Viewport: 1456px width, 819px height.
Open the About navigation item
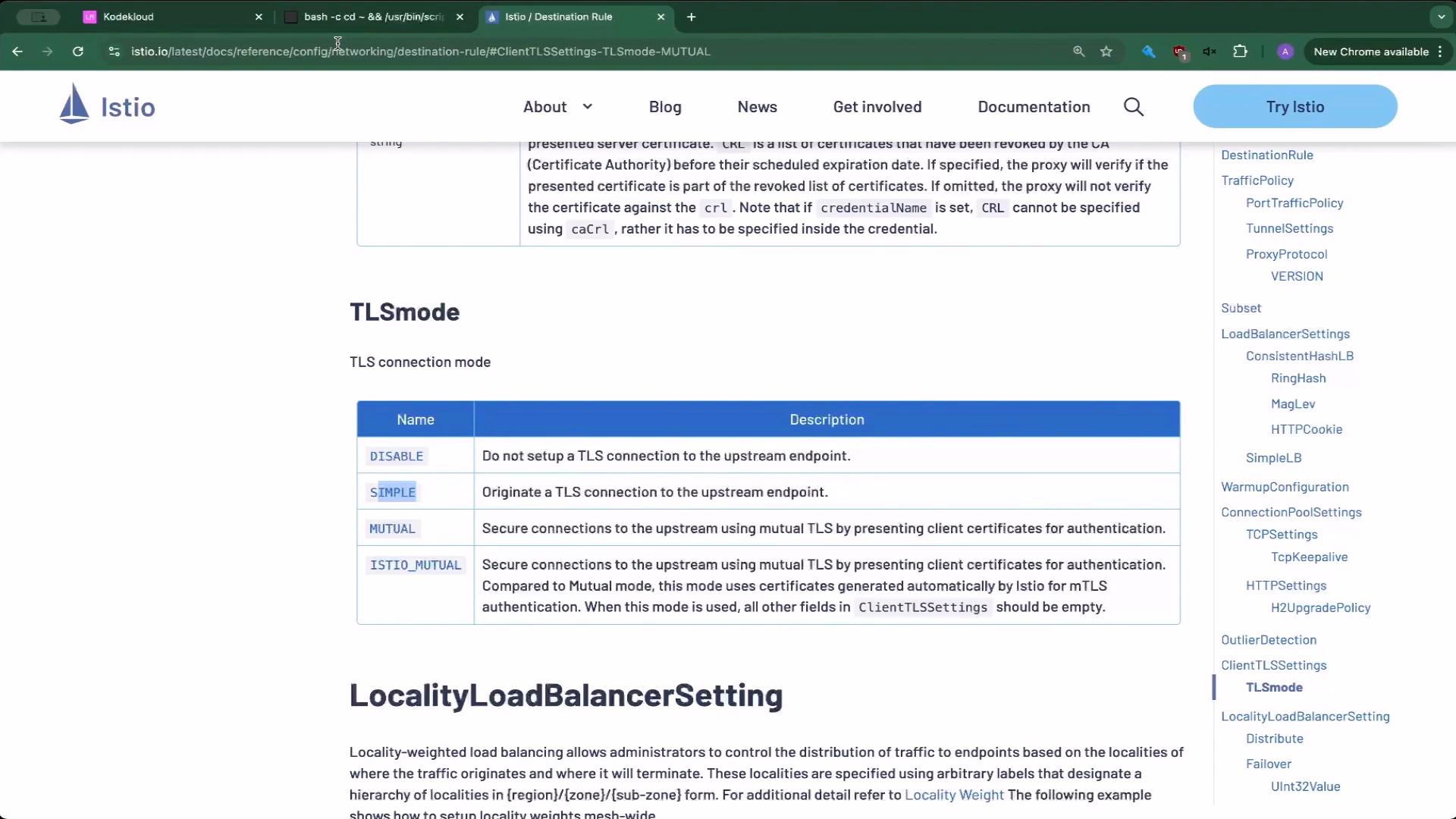(544, 107)
